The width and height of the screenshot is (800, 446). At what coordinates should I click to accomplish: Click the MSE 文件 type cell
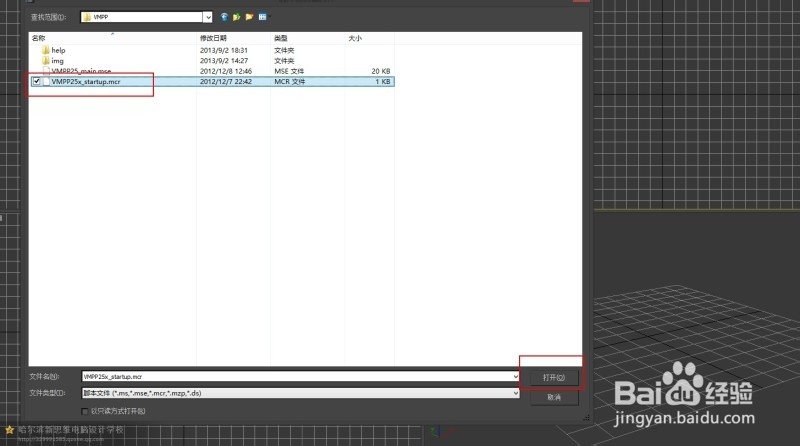coord(289,71)
